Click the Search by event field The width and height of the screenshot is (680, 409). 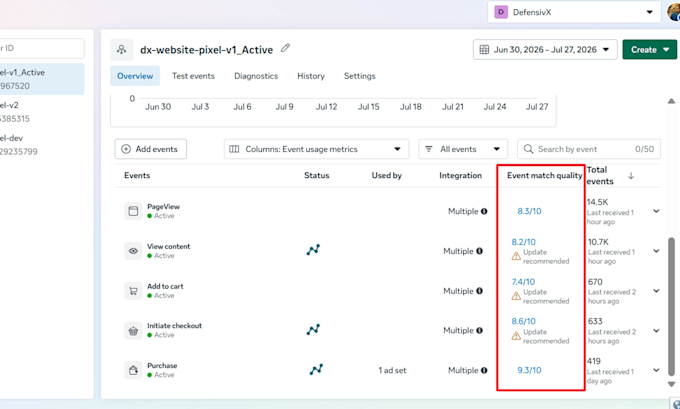pyautogui.click(x=589, y=149)
